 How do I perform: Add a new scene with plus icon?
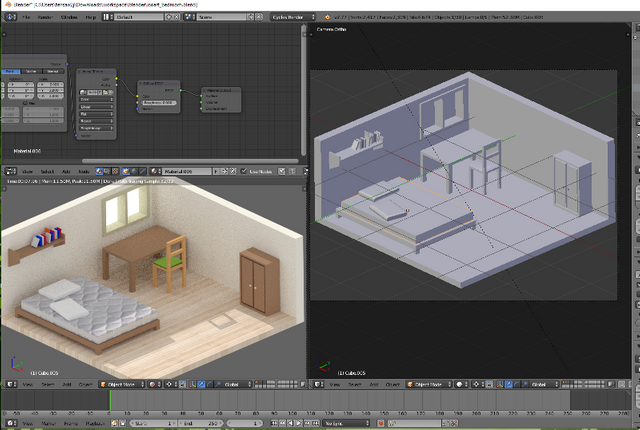251,17
